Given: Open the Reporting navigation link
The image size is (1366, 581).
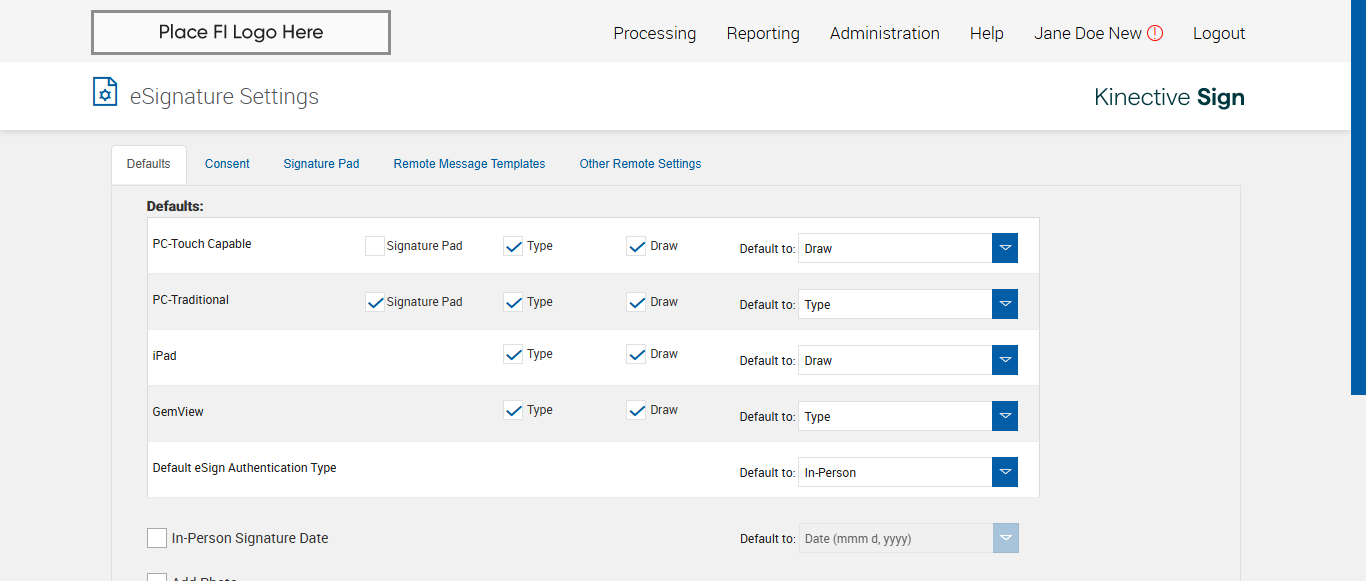Looking at the screenshot, I should pyautogui.click(x=763, y=33).
